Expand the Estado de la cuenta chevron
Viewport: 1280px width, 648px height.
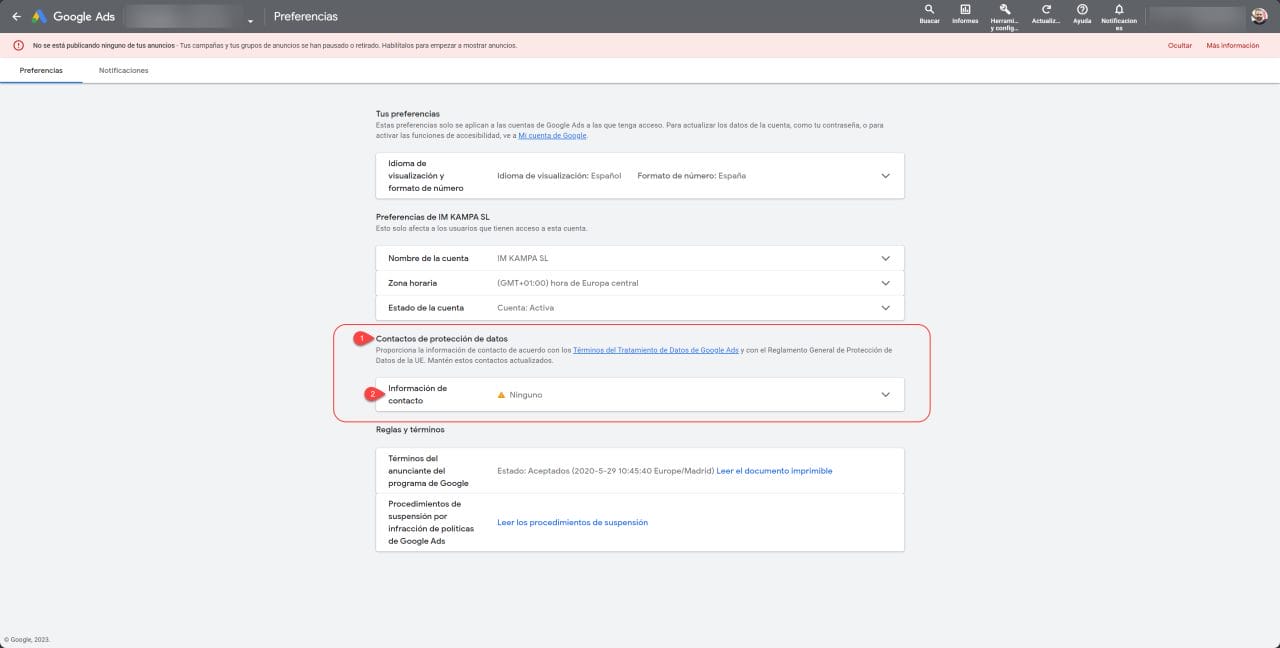coord(885,308)
